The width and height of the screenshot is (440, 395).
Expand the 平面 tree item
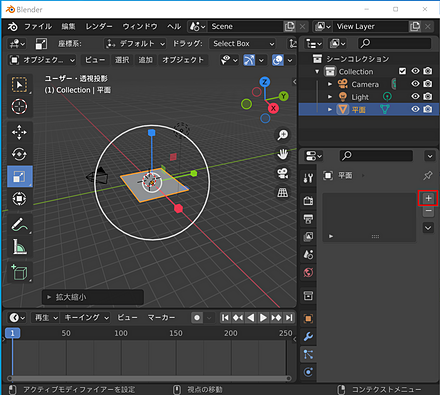pos(330,109)
